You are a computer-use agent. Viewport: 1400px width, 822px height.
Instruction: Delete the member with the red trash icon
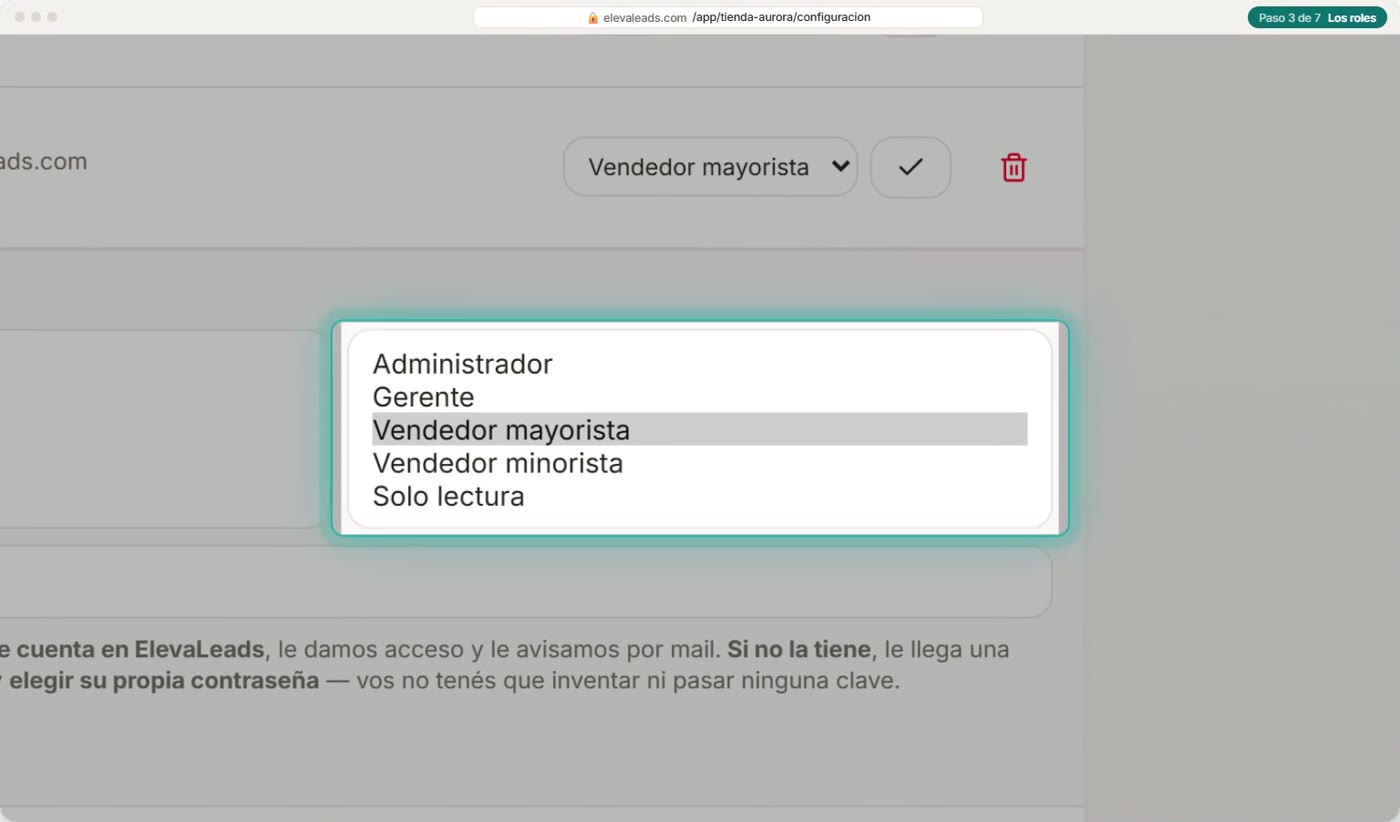[1014, 167]
